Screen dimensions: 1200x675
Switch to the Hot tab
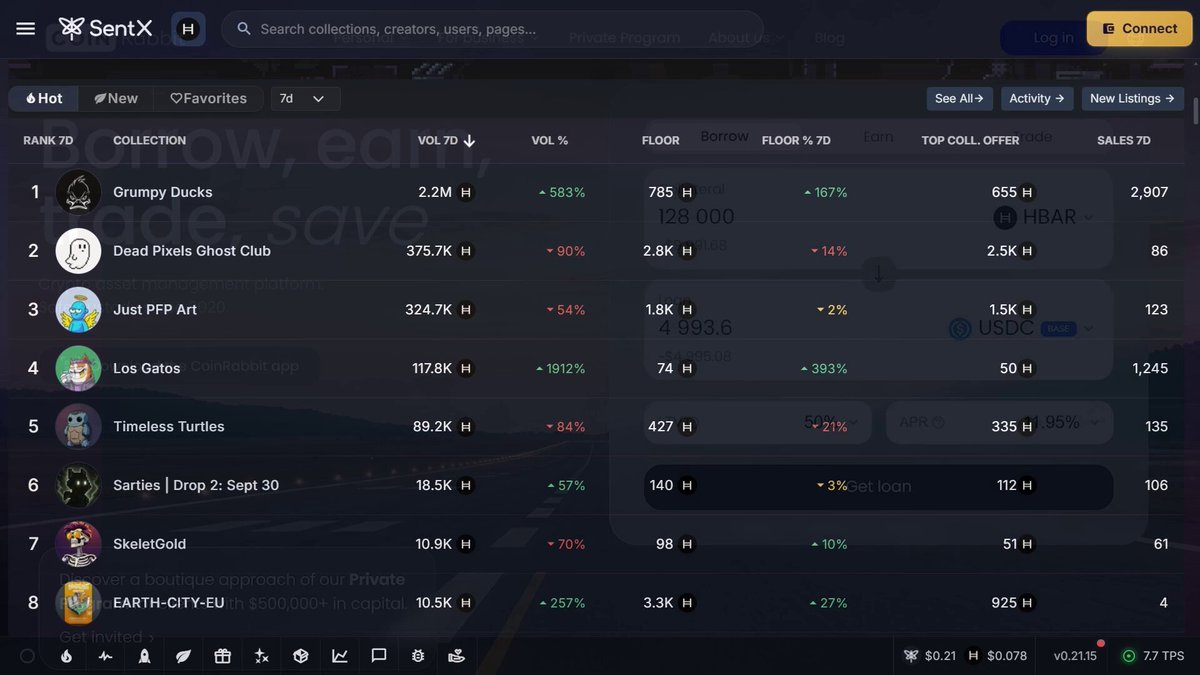pos(44,99)
